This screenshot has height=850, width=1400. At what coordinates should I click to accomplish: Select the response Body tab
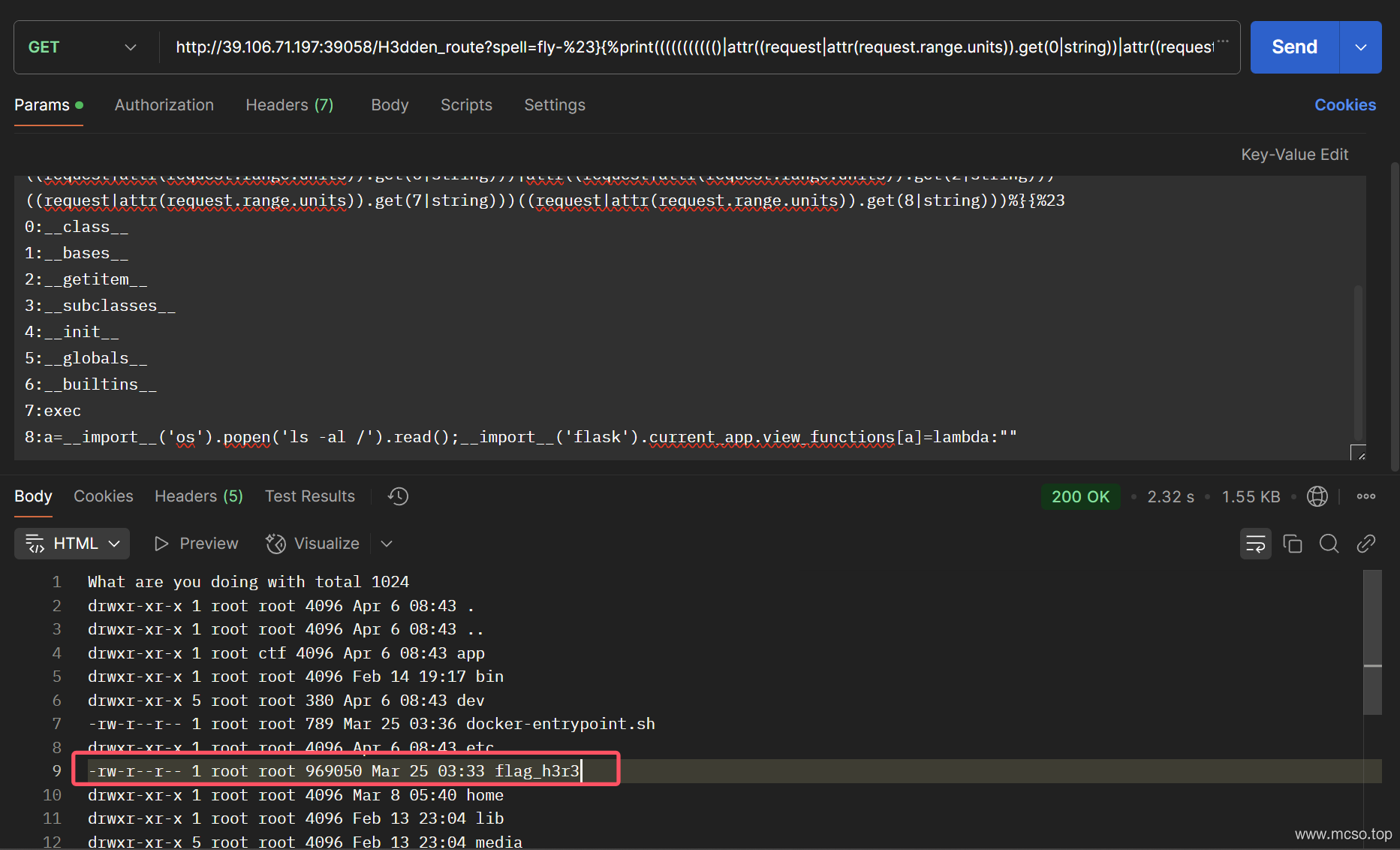[33, 496]
